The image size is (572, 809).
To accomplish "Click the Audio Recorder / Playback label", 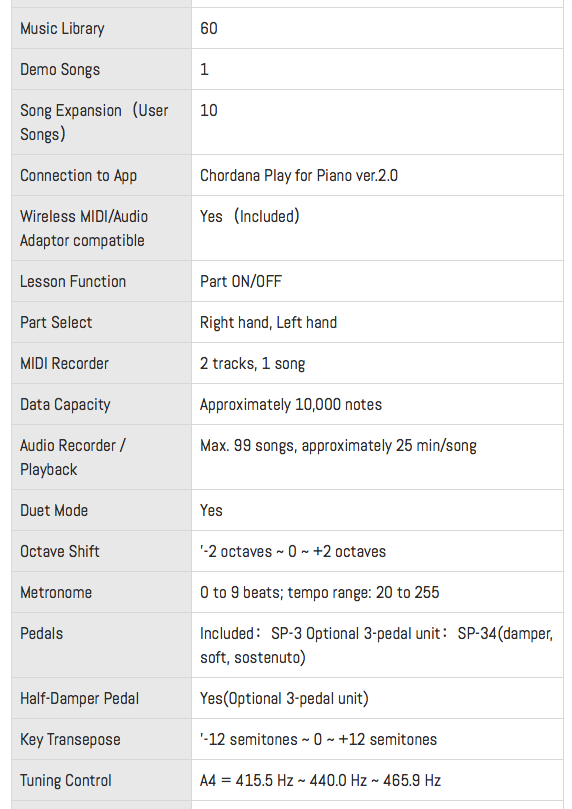I will (x=73, y=457).
